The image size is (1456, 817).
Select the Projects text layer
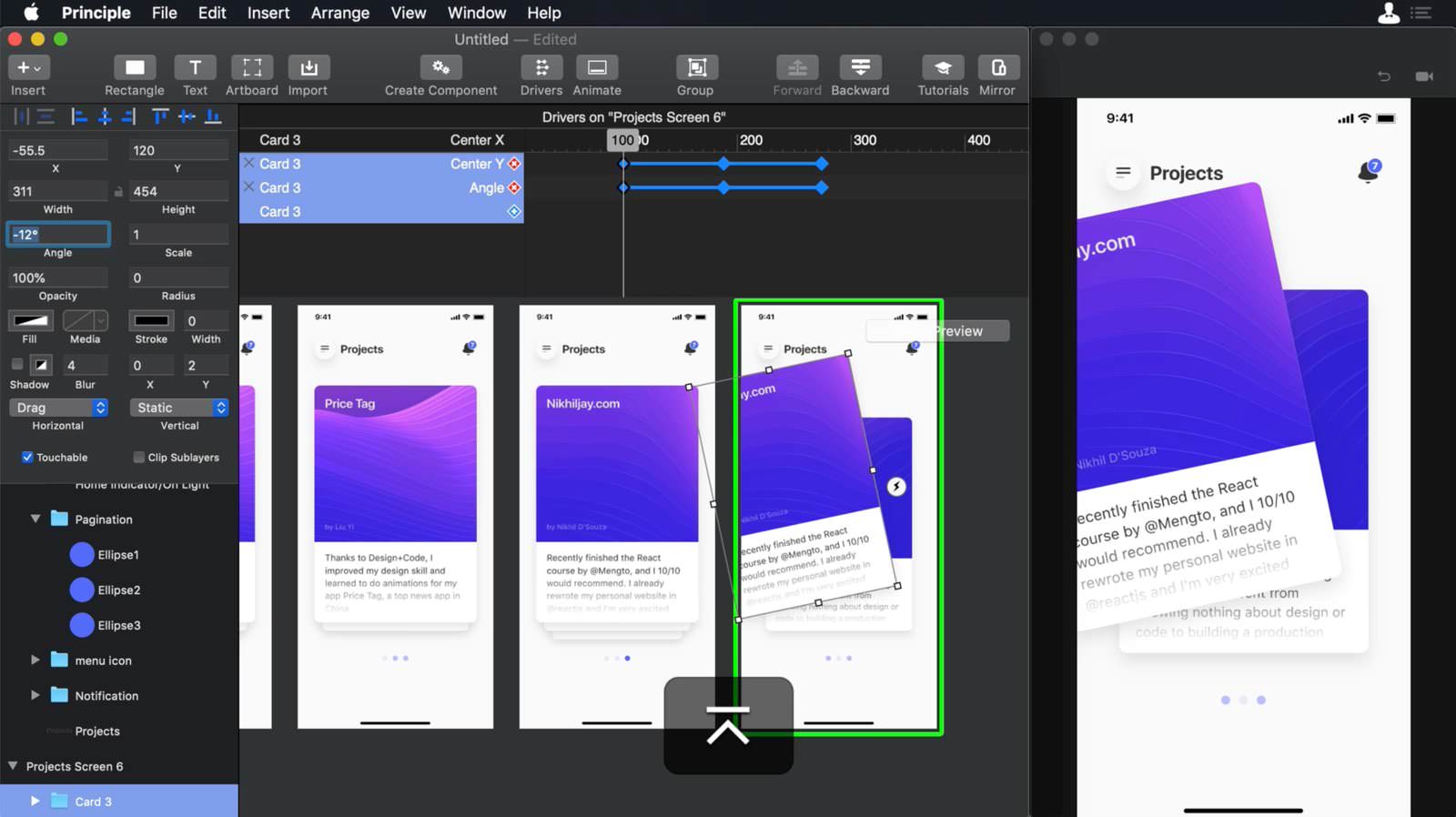point(97,731)
